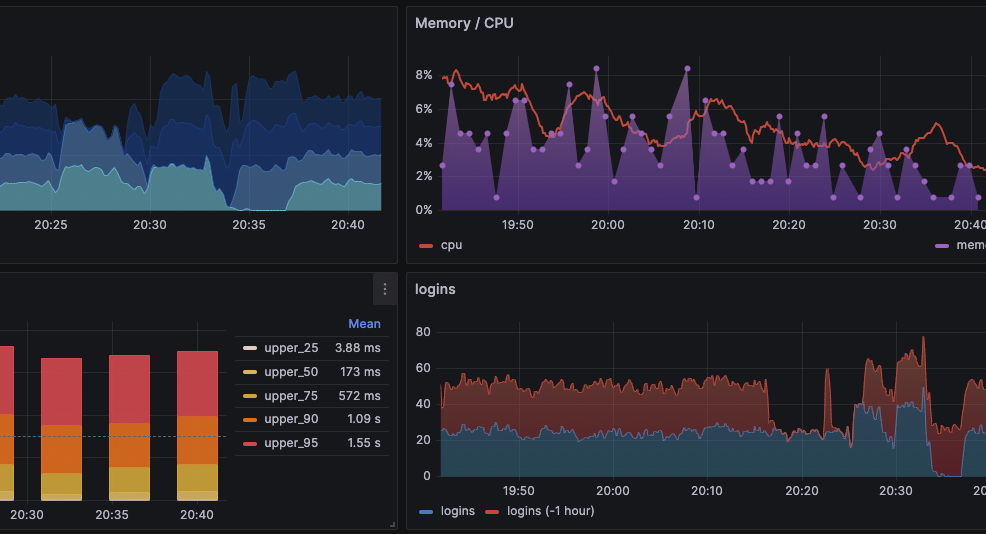Click the upper_95 mean value 1.55 s
Viewport: 986px width, 534px height.
(x=364, y=442)
